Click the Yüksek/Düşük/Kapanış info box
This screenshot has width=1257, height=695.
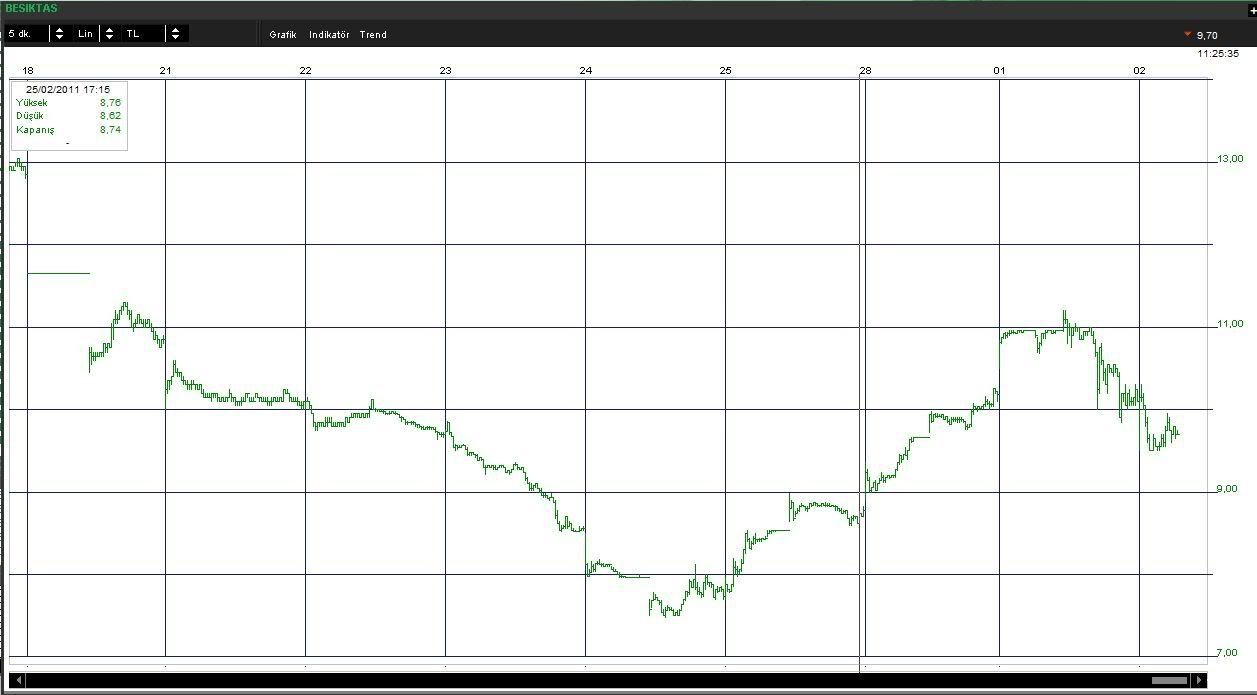(x=69, y=116)
